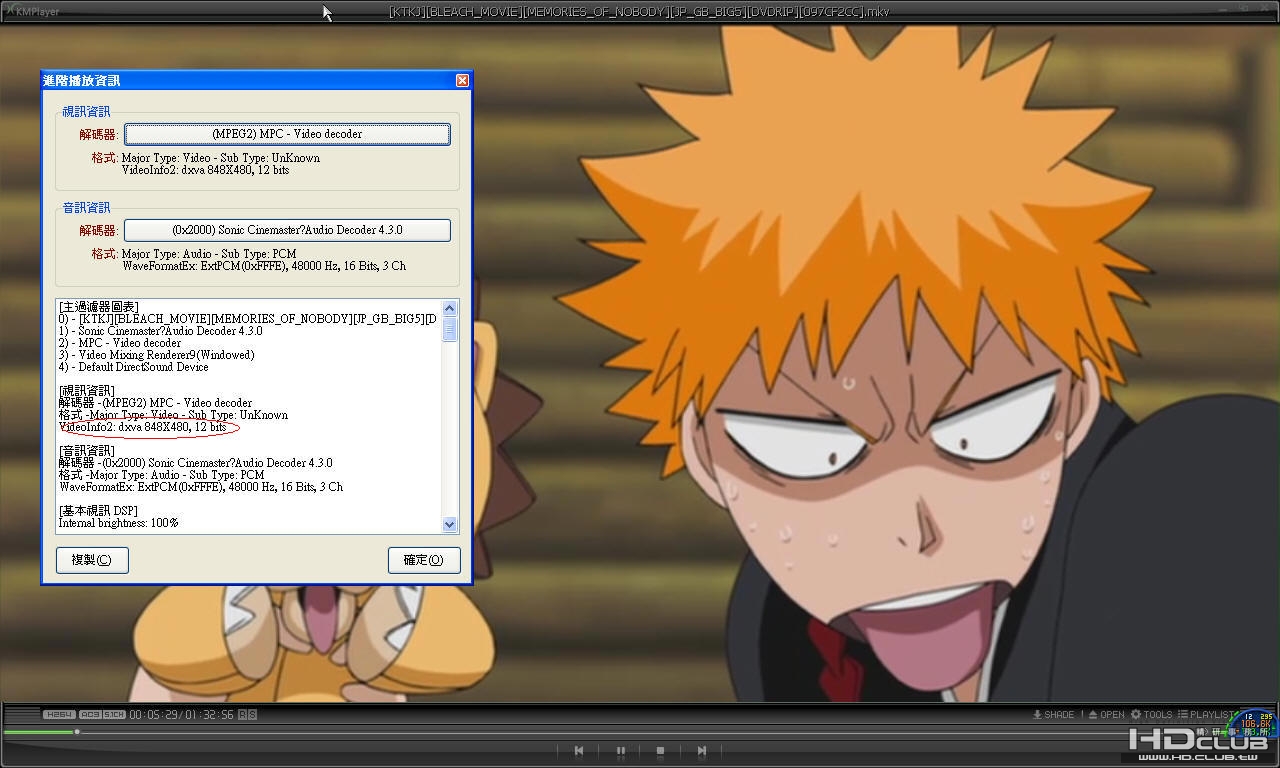The image size is (1280, 768).
Task: Click the scrollbar thumb in info list
Action: [449, 329]
